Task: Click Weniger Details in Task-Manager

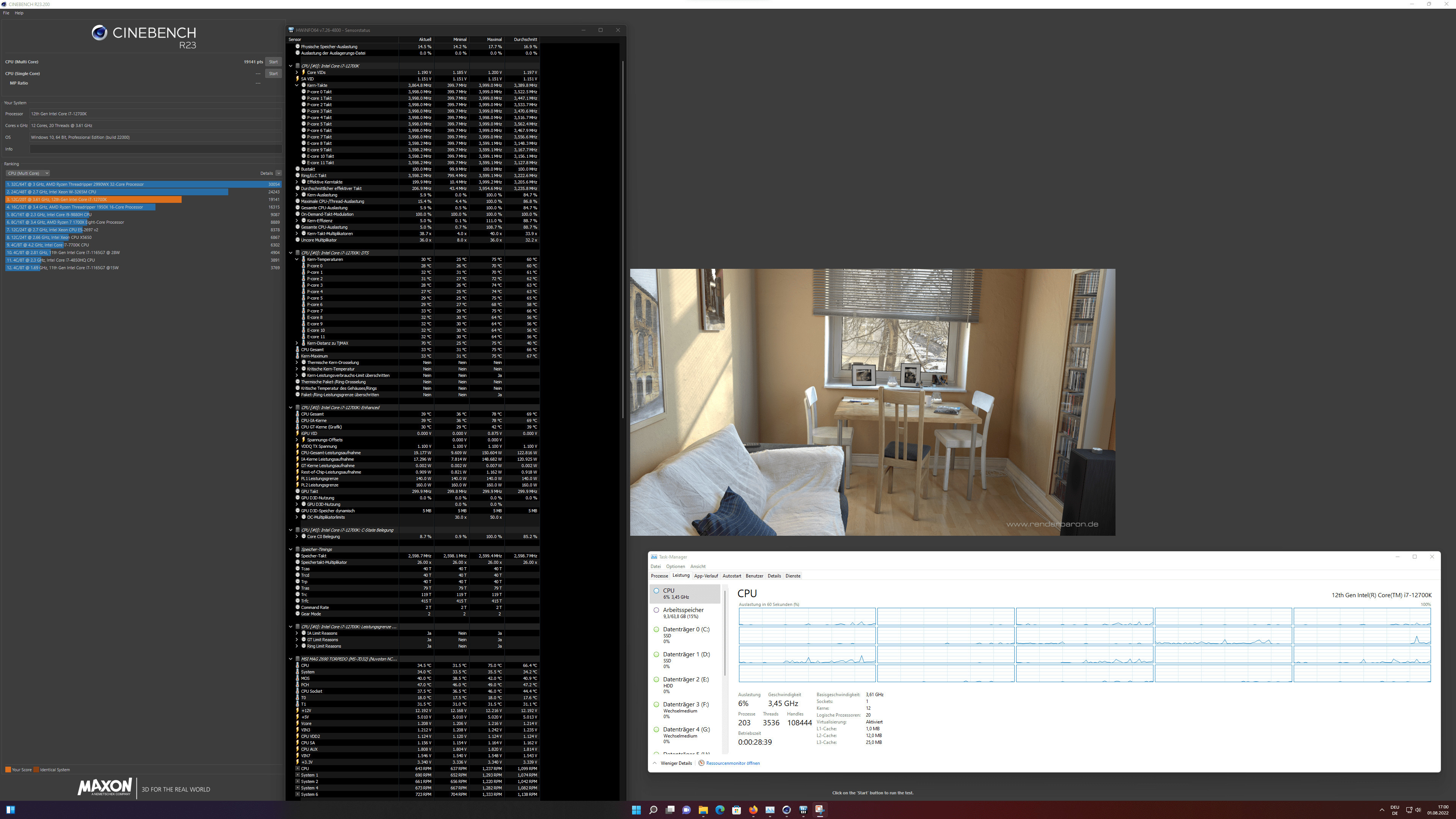Action: 672,763
